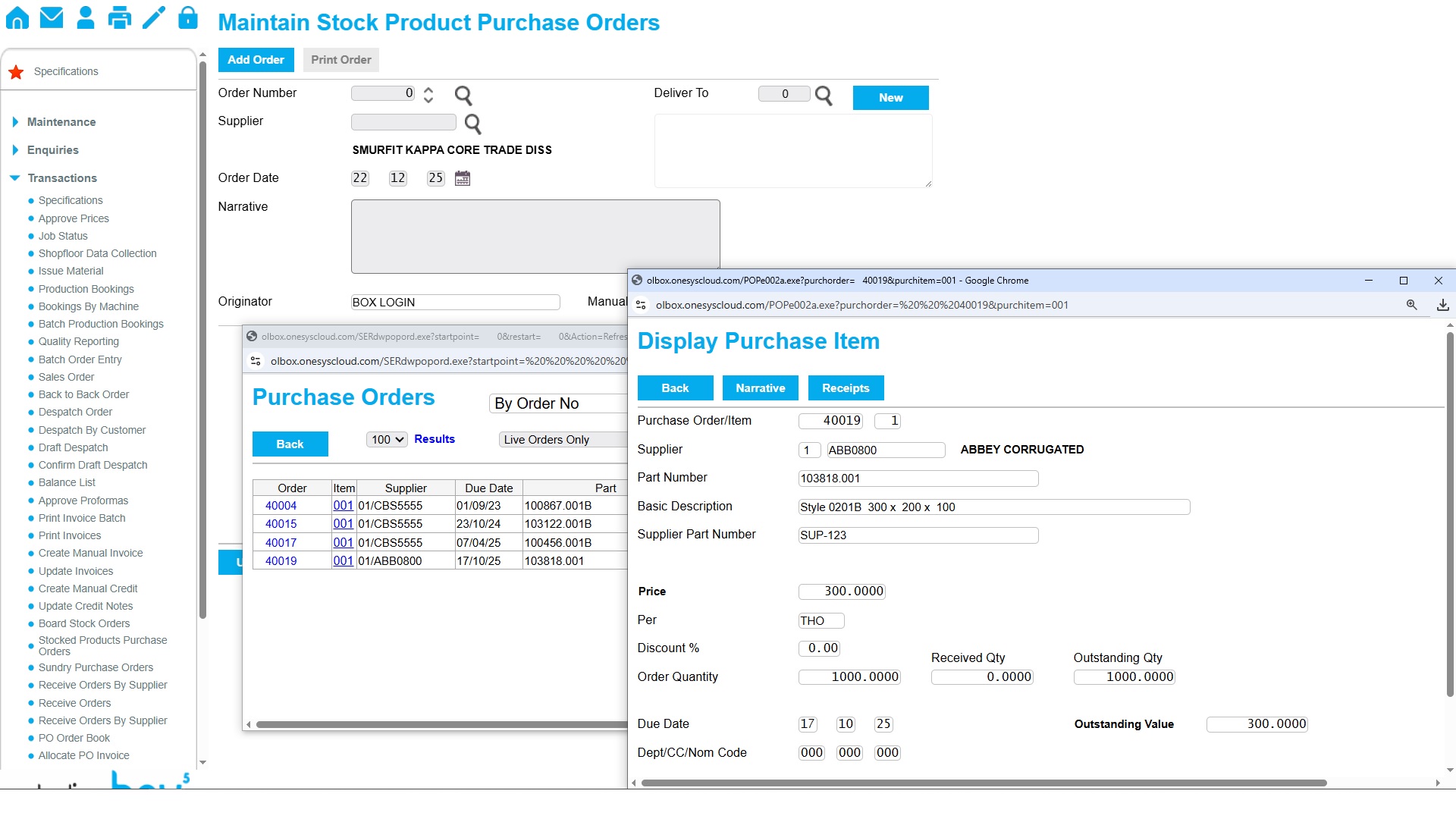Image resolution: width=1456 pixels, height=819 pixels.
Task: Open purchase order 40017 link
Action: pyautogui.click(x=281, y=543)
